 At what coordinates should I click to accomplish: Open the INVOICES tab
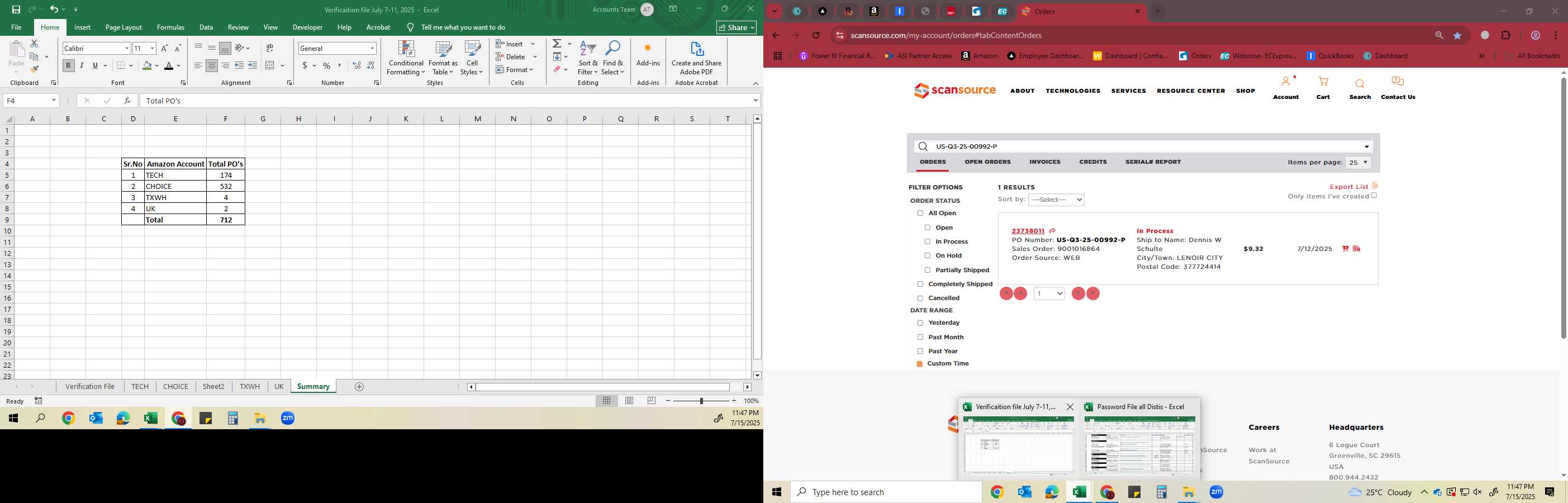tap(1044, 162)
